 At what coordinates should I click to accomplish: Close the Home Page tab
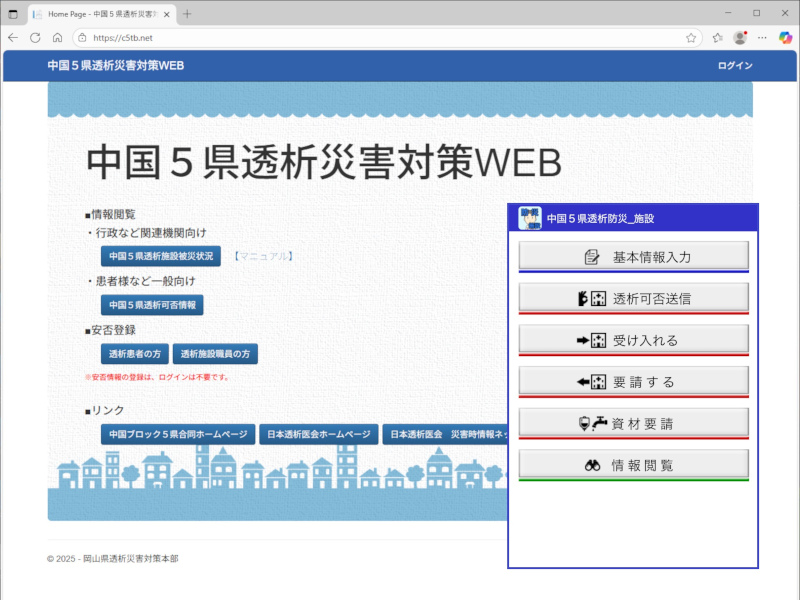pyautogui.click(x=166, y=14)
